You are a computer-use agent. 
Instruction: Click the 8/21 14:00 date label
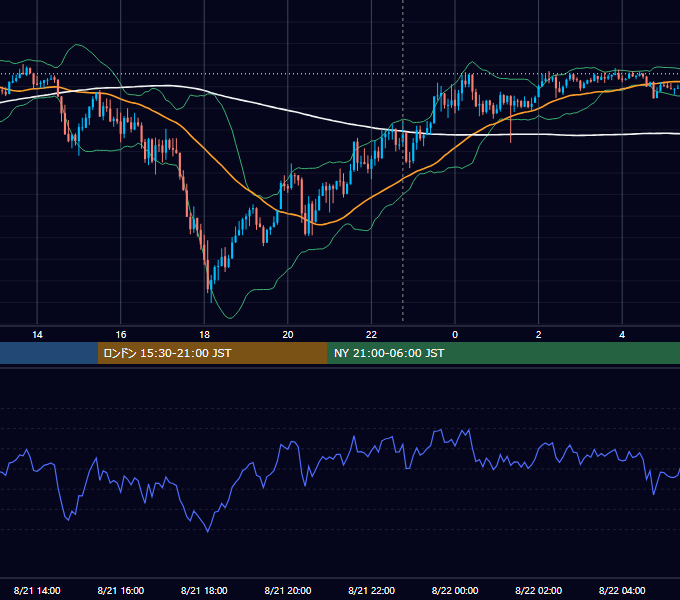click(37, 590)
